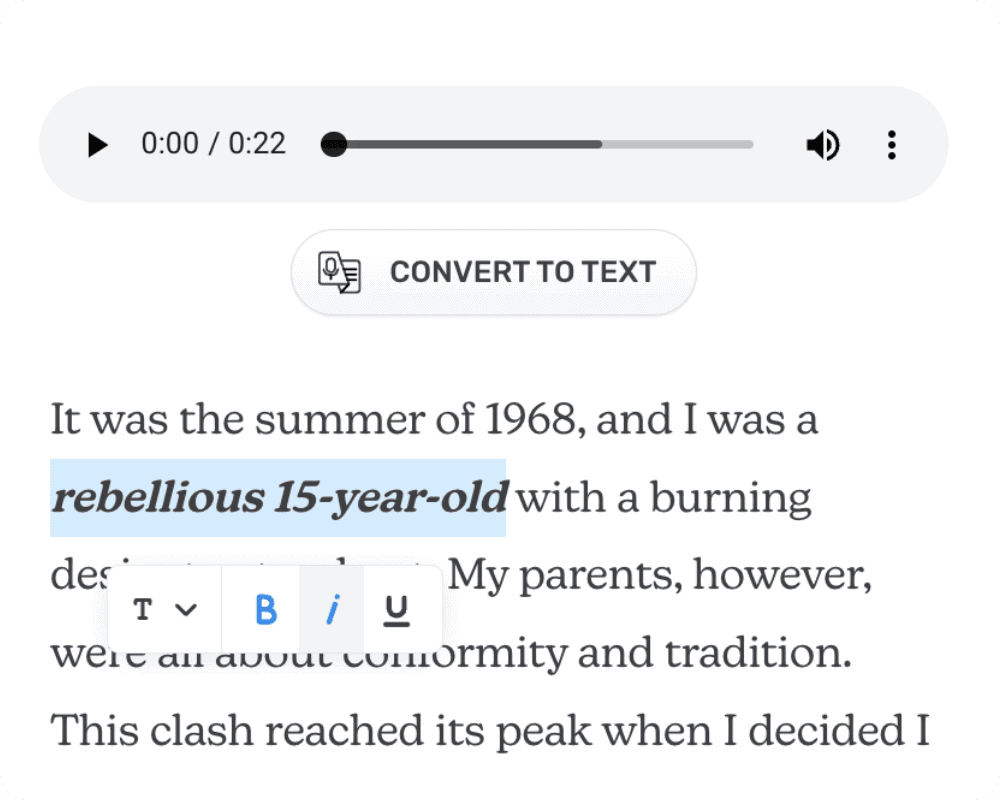Click the speech-to-text microphone icon
Viewport: 1000px width, 800px height.
coord(339,272)
